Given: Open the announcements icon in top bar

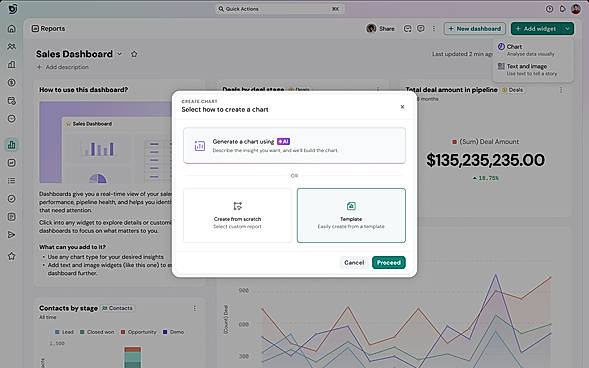Looking at the screenshot, I should (x=562, y=9).
